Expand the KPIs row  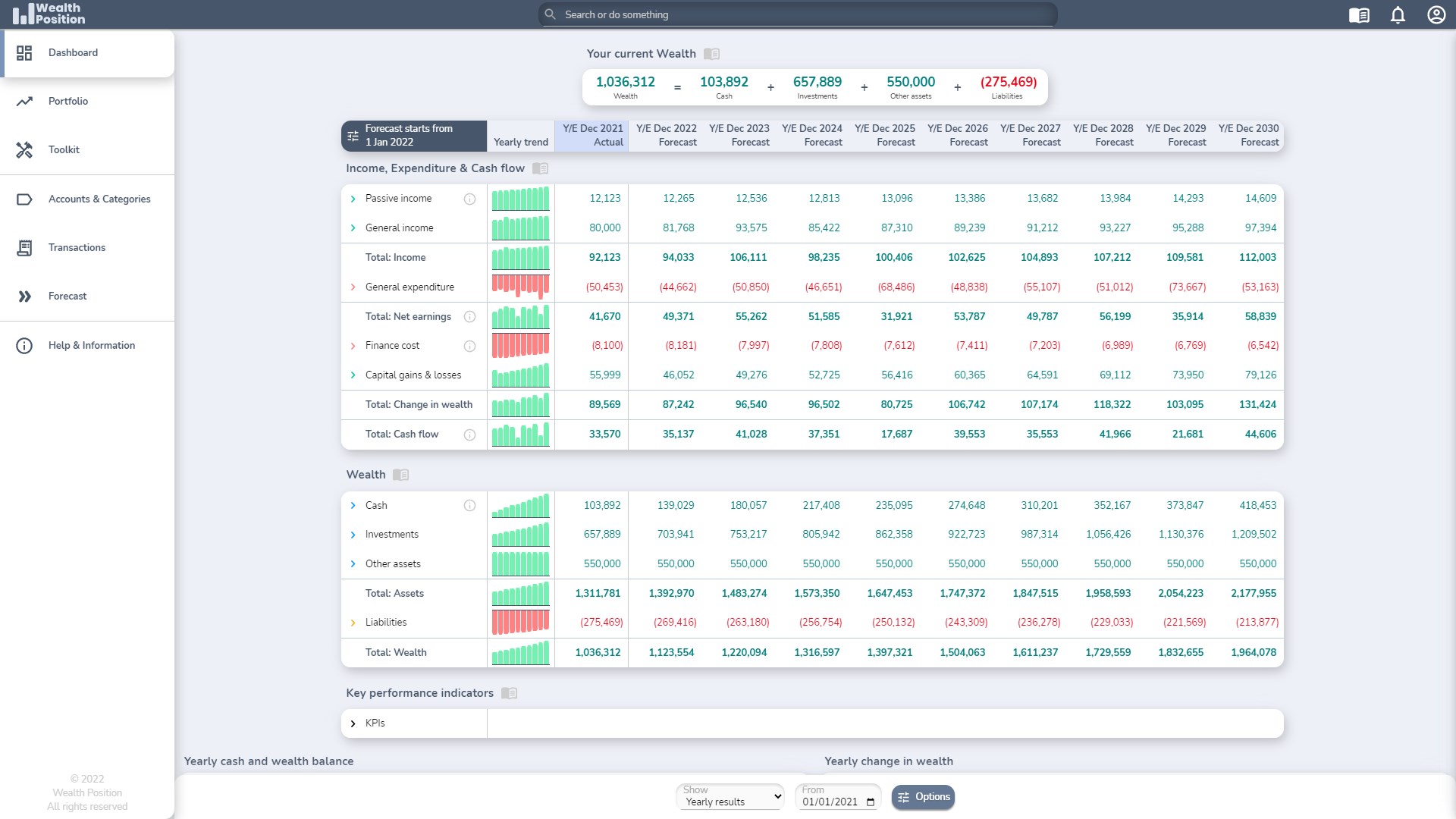[353, 723]
